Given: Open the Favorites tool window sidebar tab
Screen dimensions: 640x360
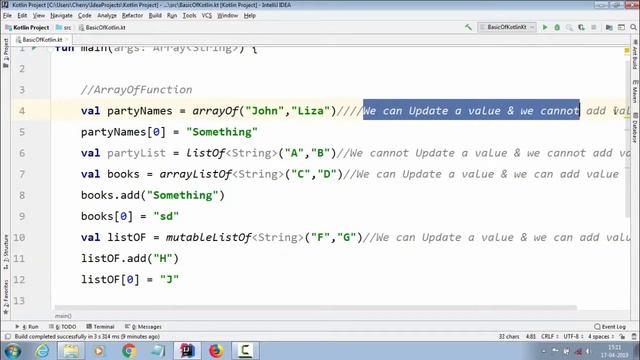Looking at the screenshot, I should point(6,297).
